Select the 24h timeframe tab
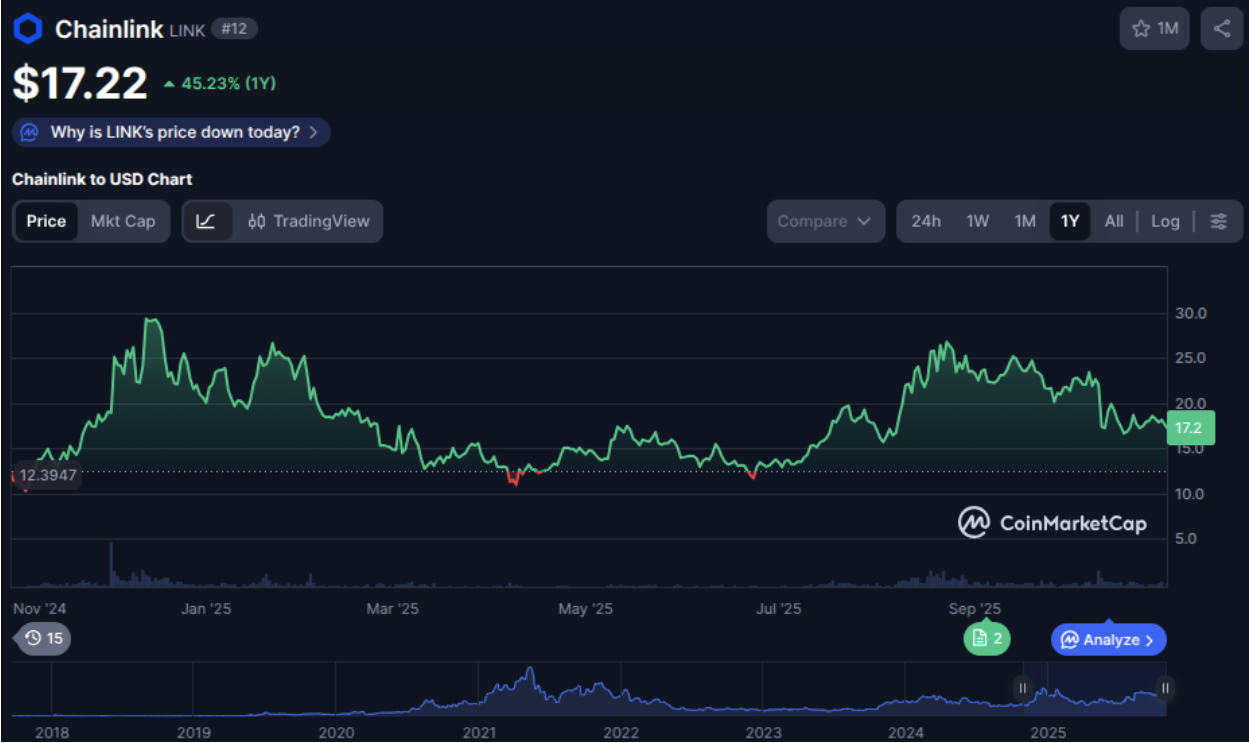The image size is (1249, 743). [x=926, y=221]
